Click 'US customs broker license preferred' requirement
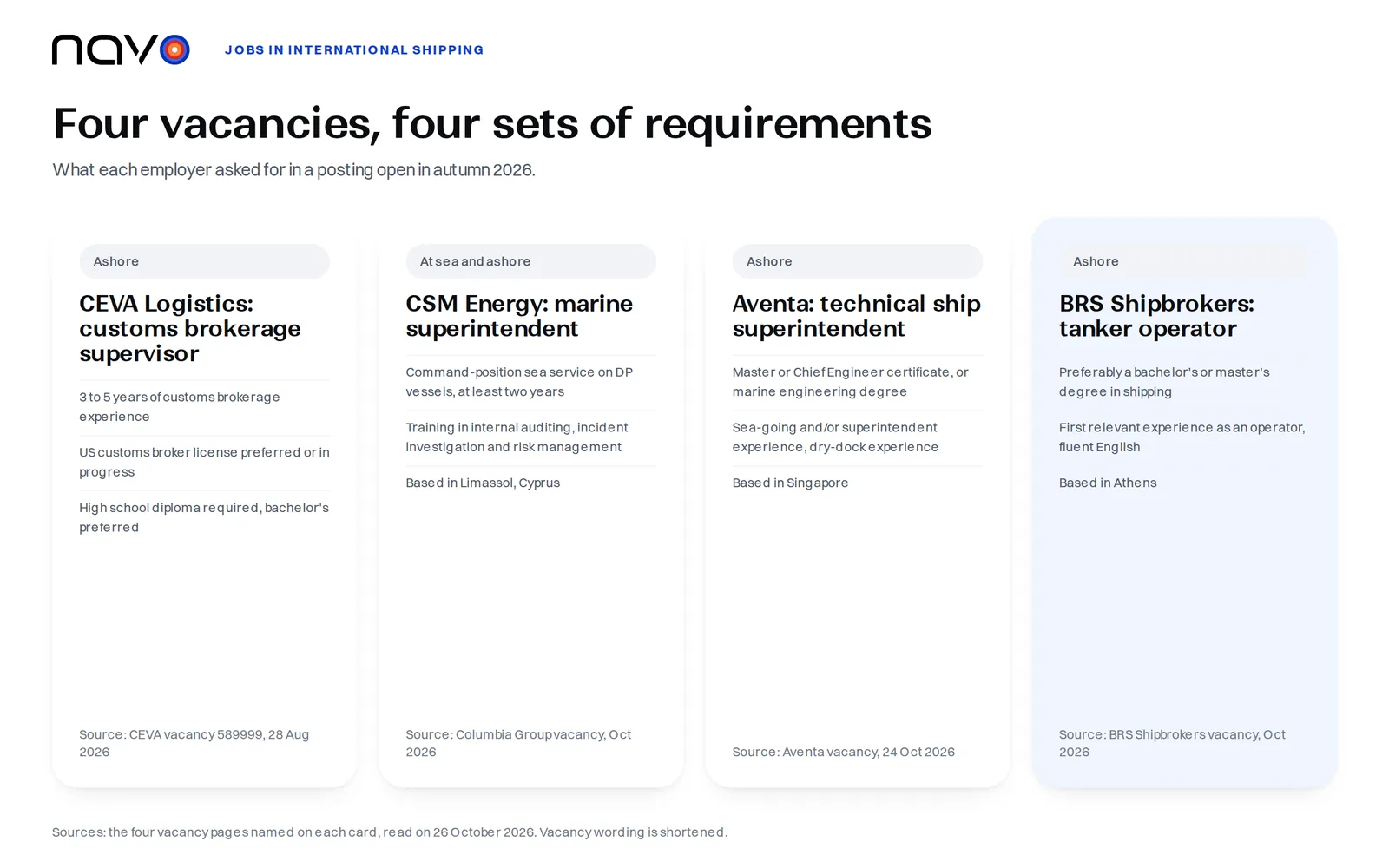 [x=204, y=463]
